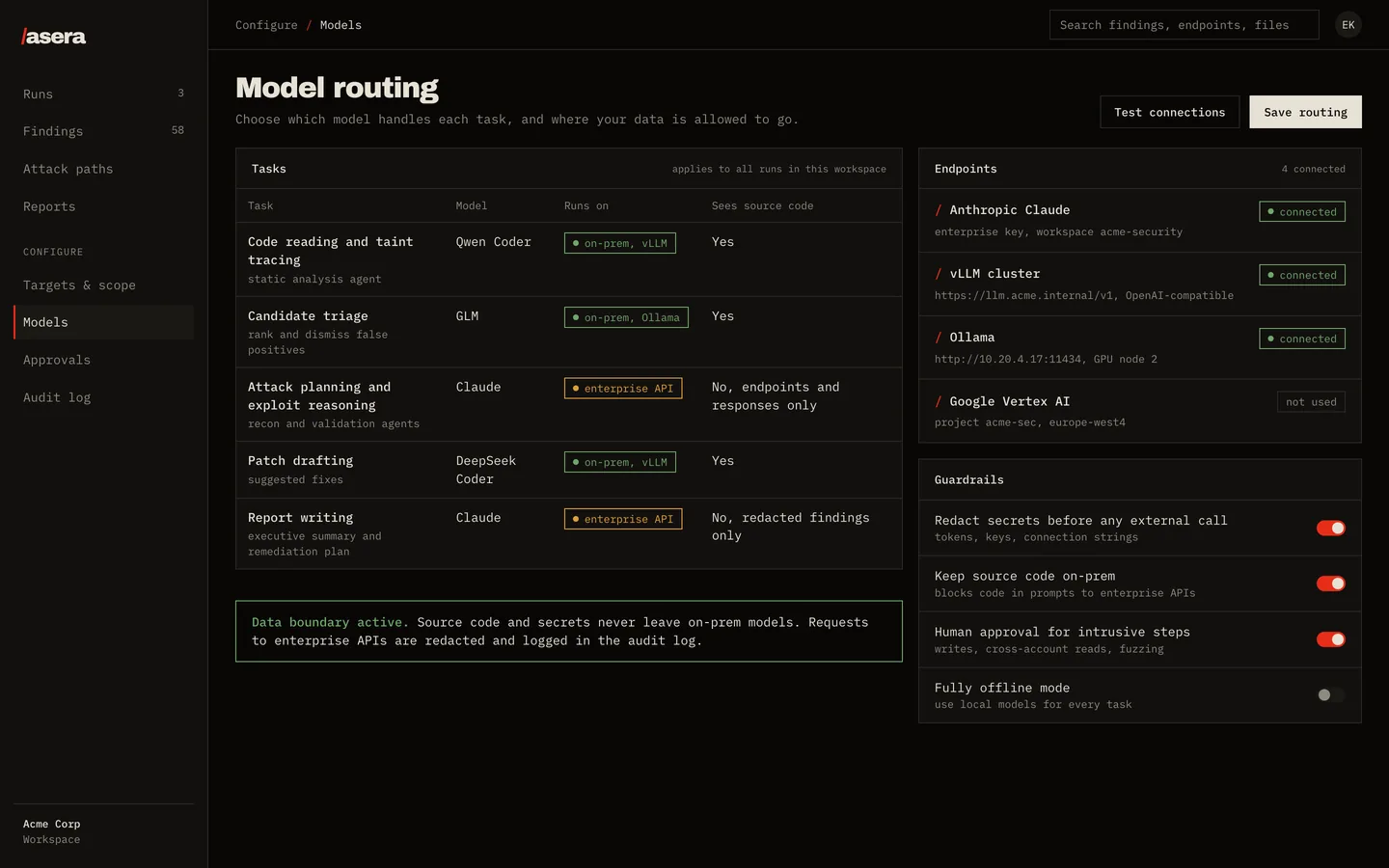The width and height of the screenshot is (1389, 868).
Task: Click enterprise API badge for Attack planning
Action: (623, 388)
